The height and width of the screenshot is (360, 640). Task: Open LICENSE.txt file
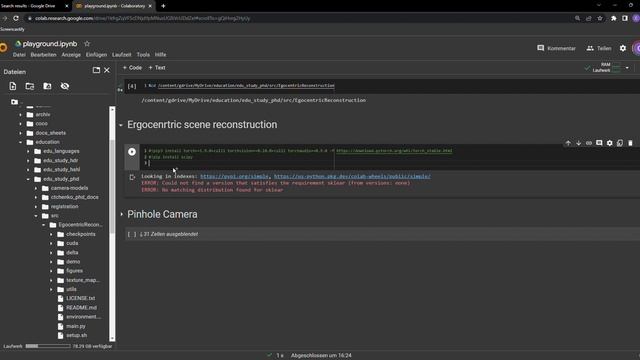(80, 298)
